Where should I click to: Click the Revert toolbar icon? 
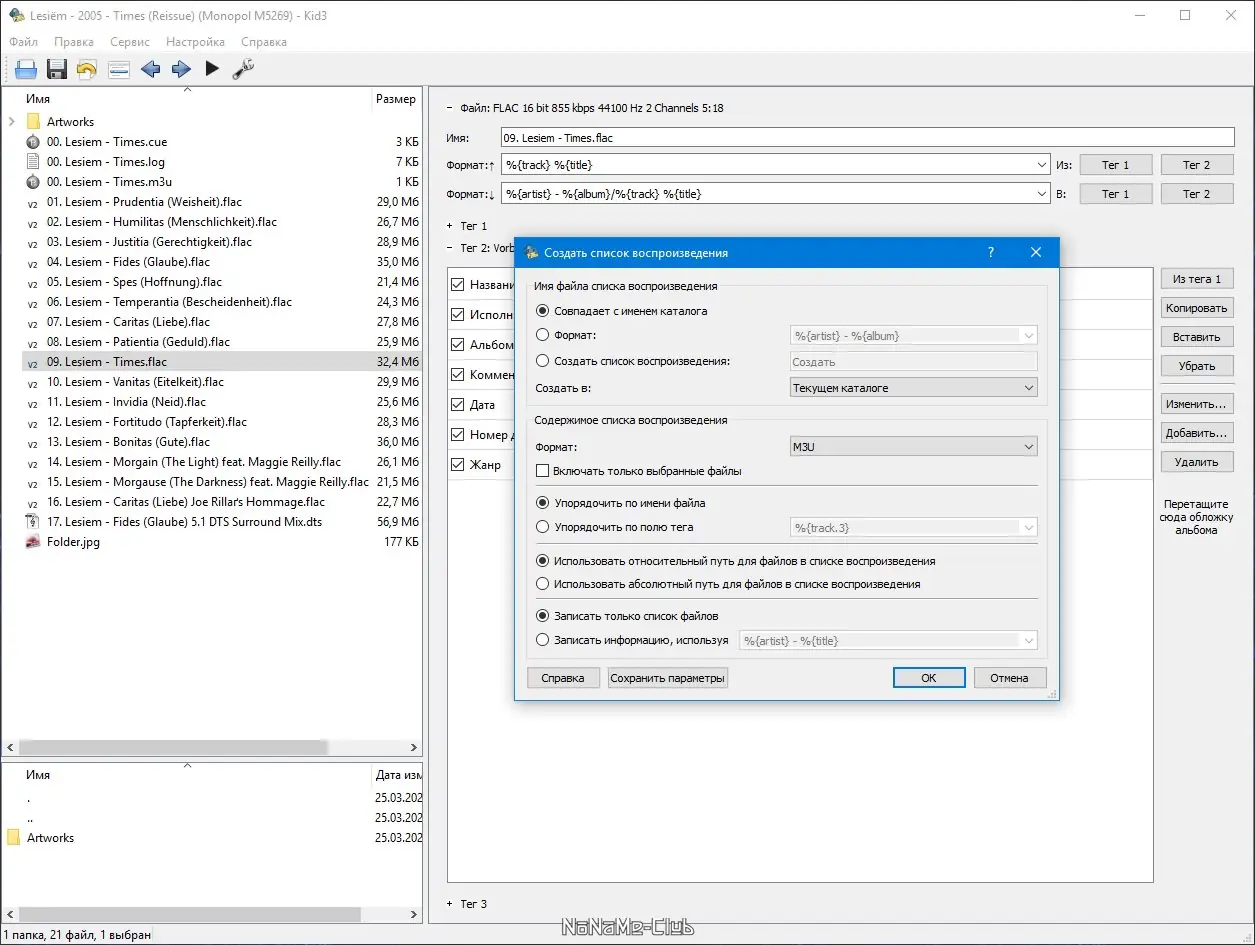point(87,69)
